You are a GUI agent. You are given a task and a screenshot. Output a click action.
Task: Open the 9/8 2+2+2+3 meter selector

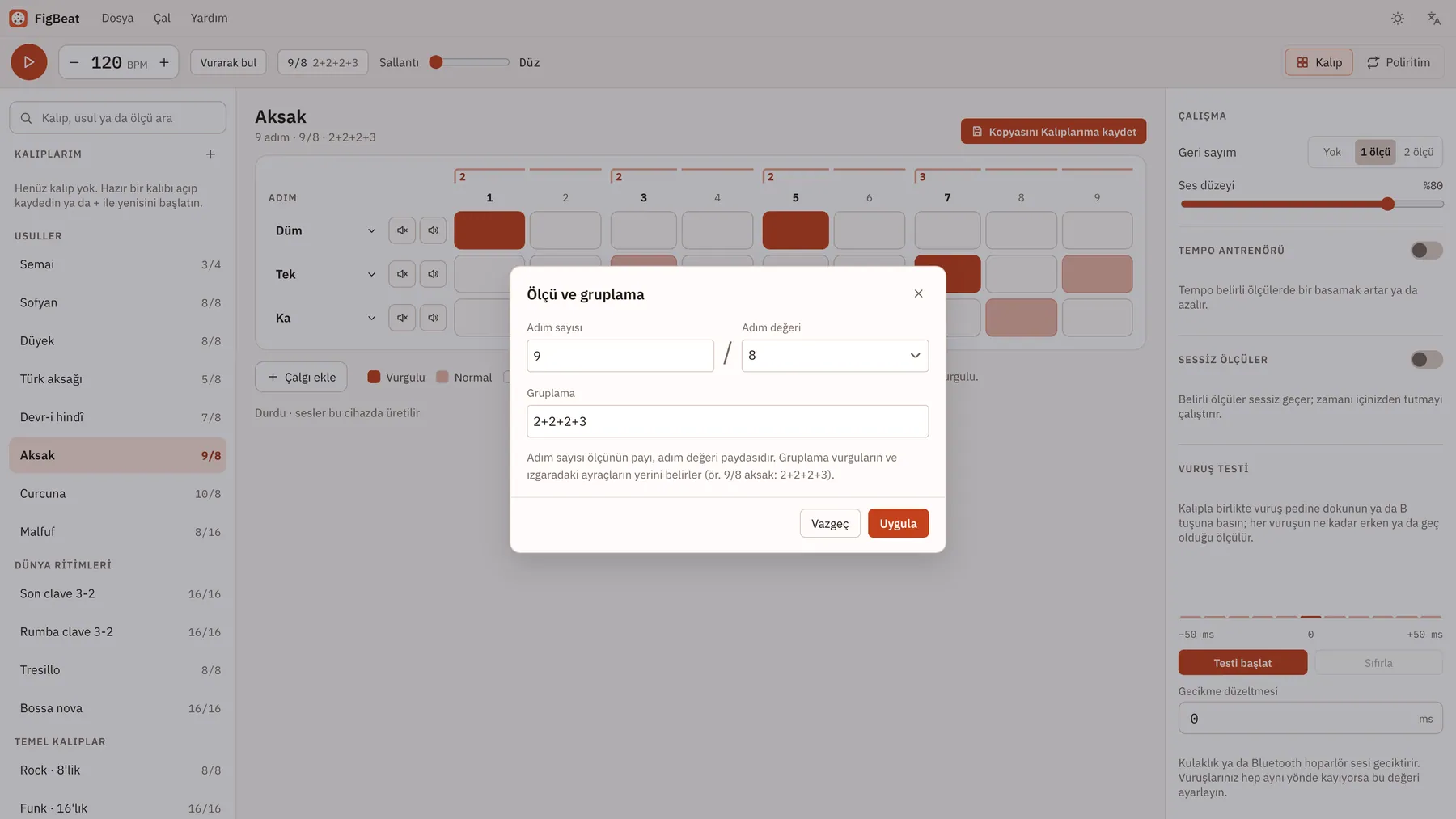point(323,62)
